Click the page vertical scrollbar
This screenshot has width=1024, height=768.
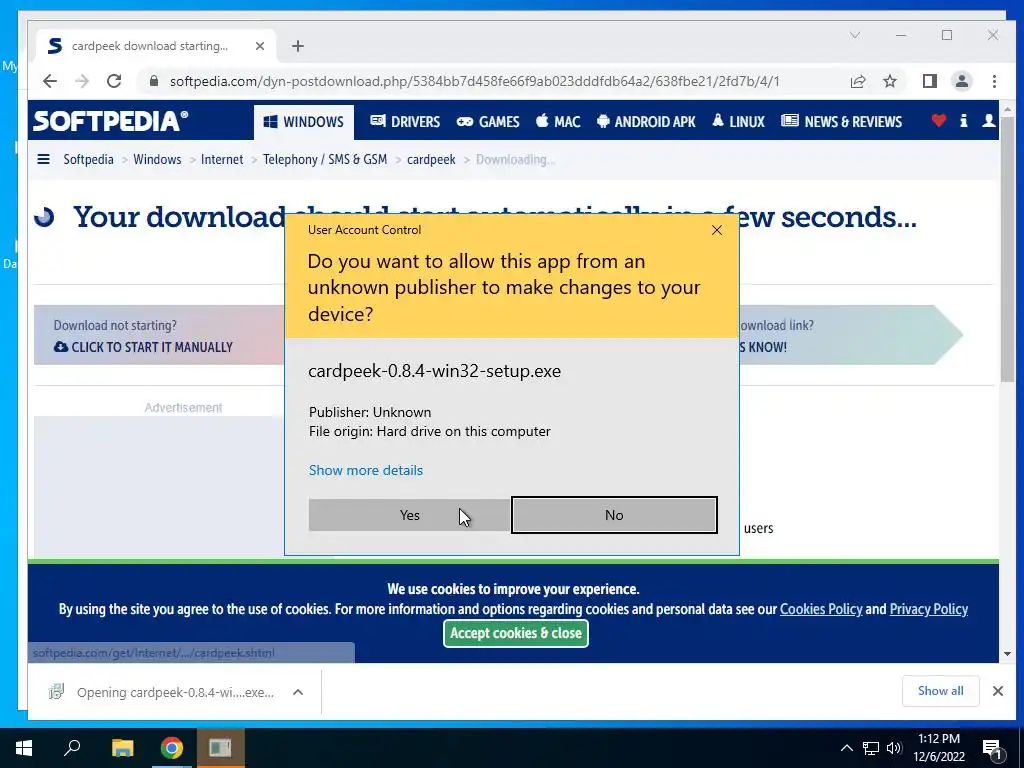coord(1007,249)
